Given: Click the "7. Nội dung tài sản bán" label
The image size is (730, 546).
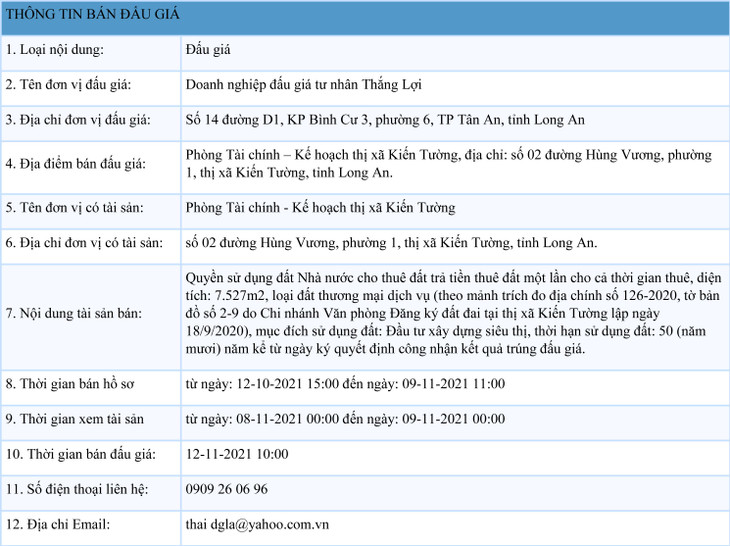Looking at the screenshot, I should point(74,314).
